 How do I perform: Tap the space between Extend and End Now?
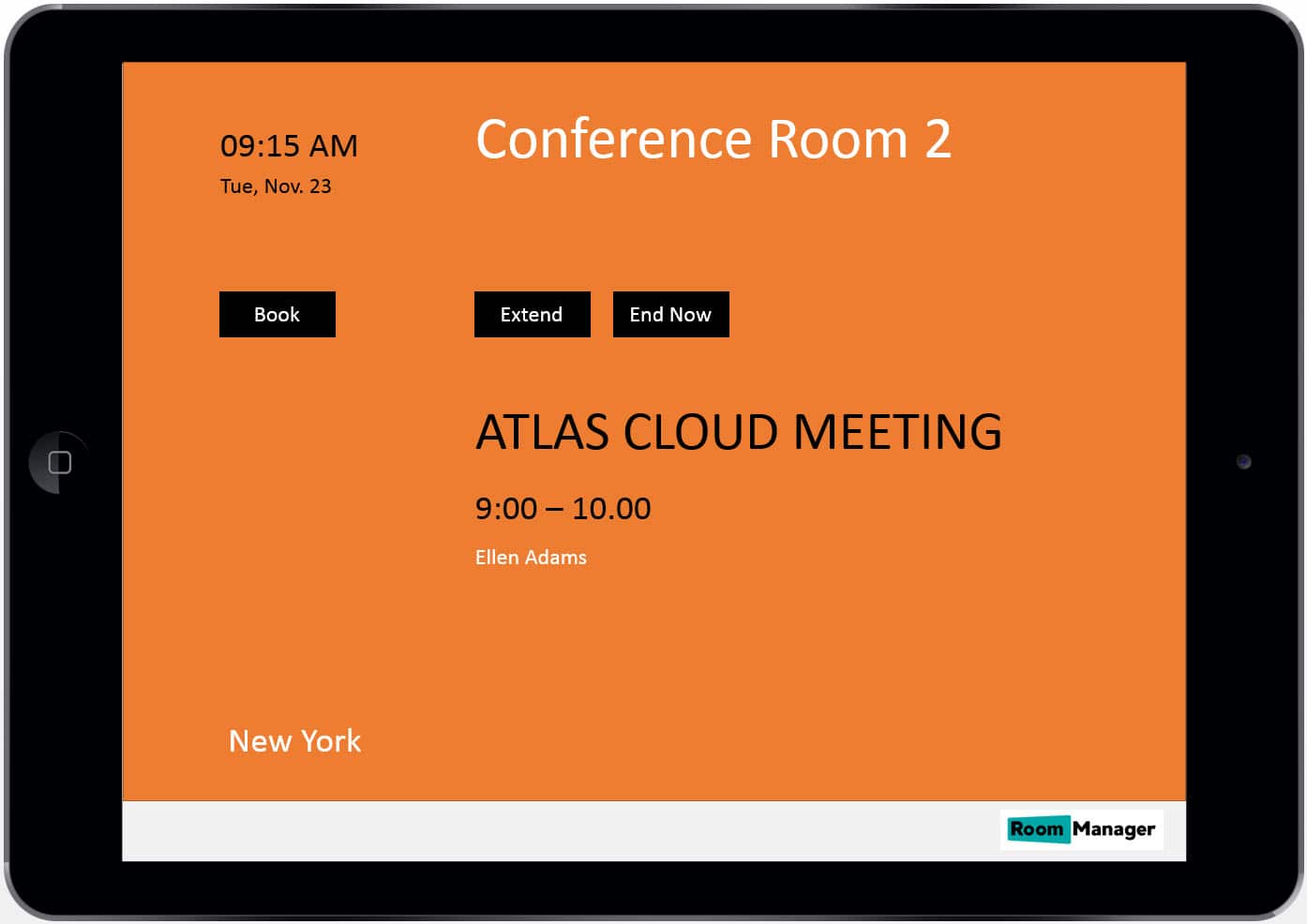tap(601, 314)
